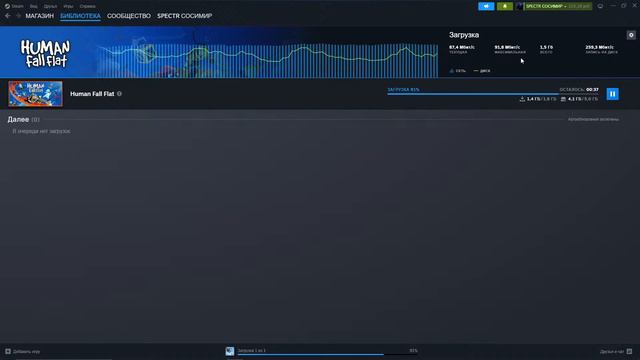Click the downloaded size download-arrow icon
Viewport: 640px width, 360px height.
tap(522, 99)
